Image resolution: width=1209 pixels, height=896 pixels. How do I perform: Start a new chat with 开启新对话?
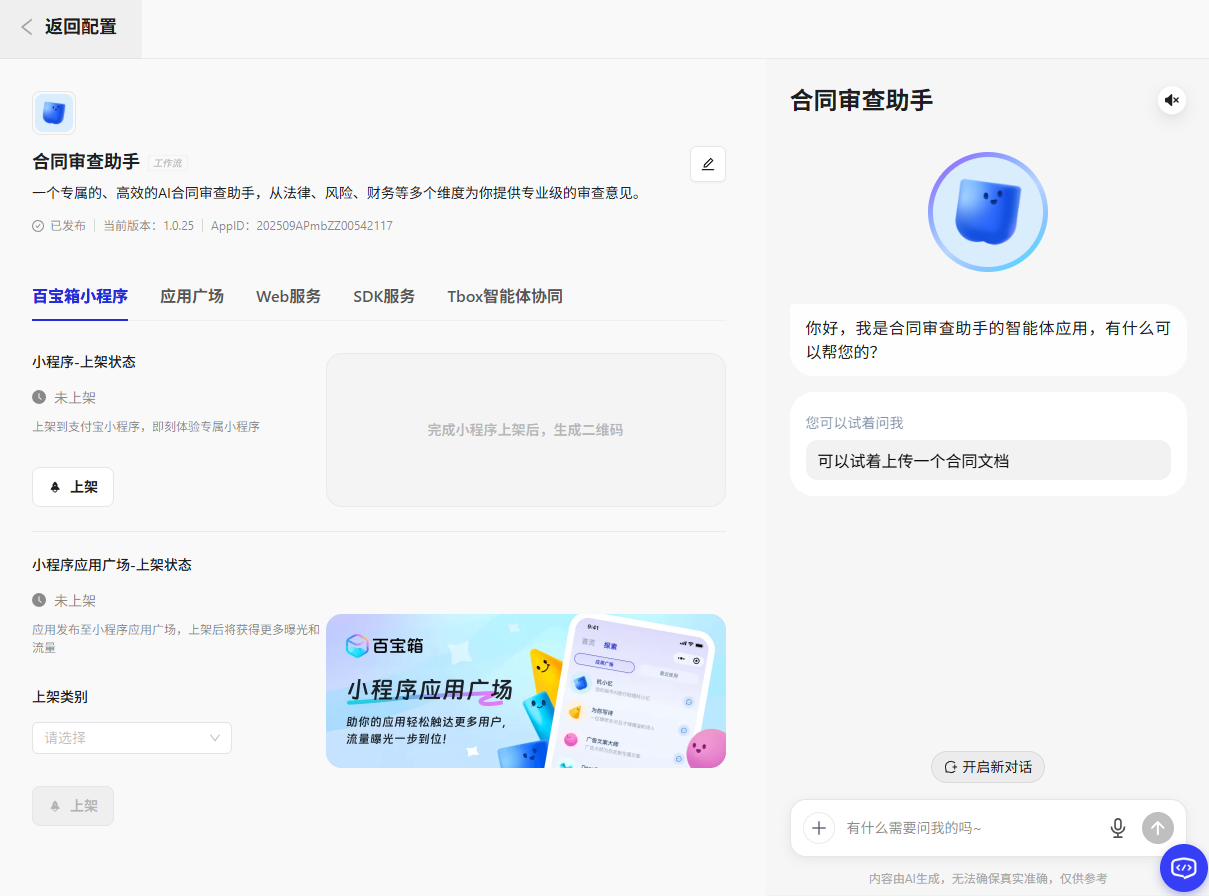[988, 767]
